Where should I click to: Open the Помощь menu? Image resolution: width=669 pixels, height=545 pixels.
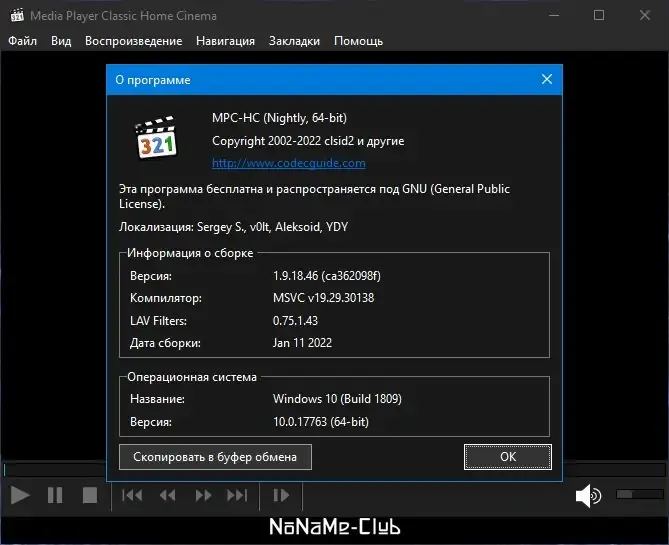click(x=358, y=41)
